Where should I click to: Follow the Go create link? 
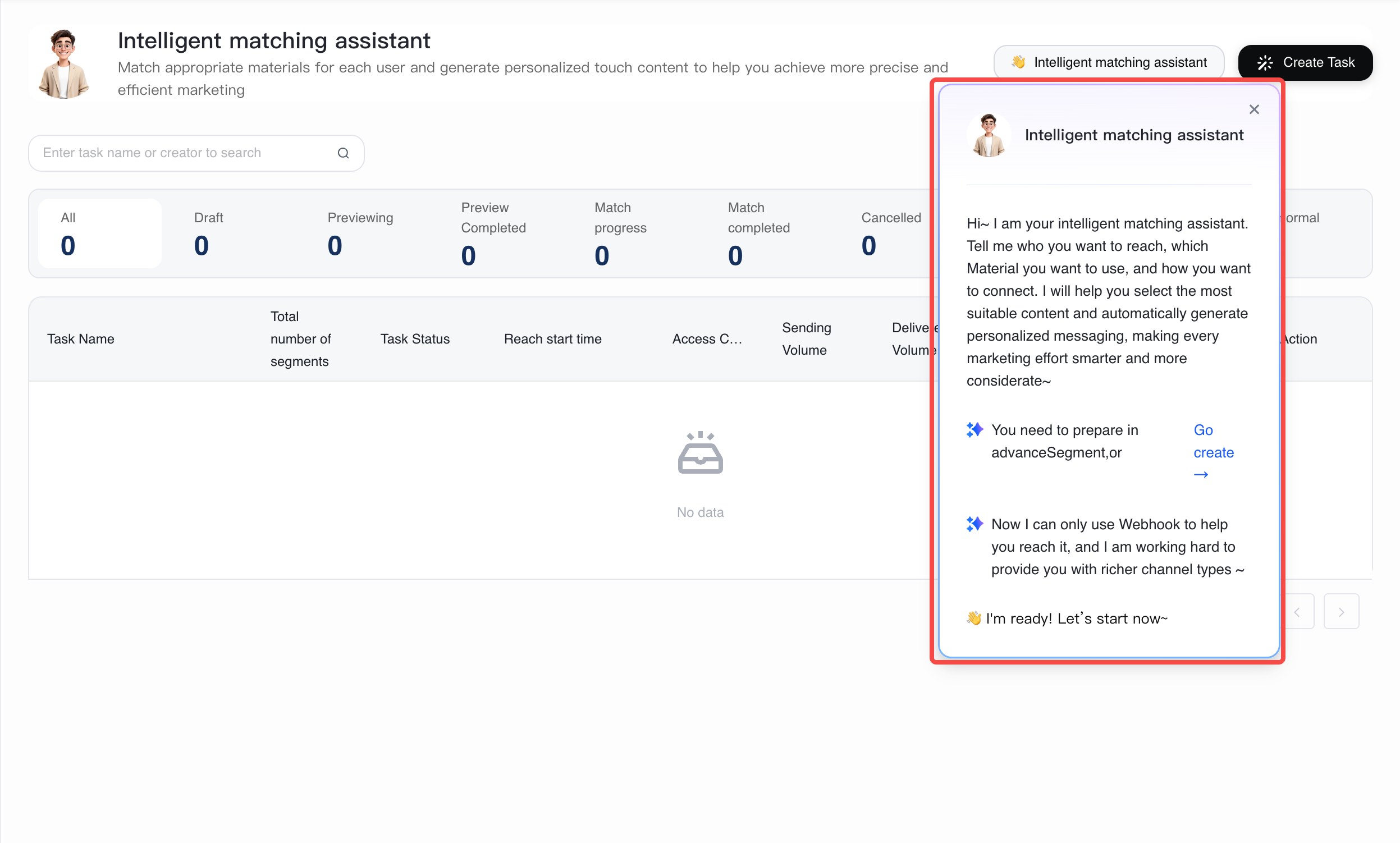(x=1213, y=452)
